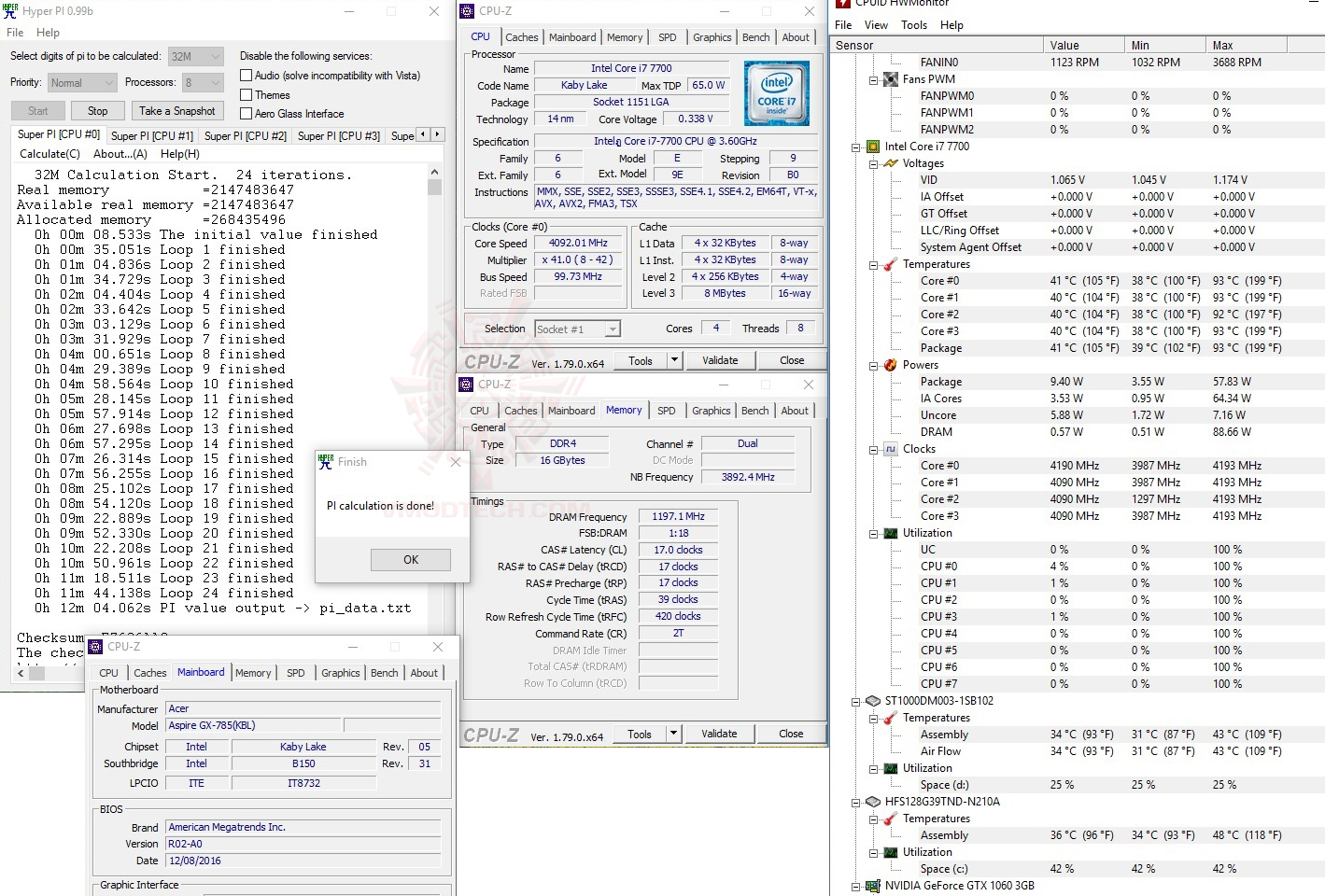Switch to Caches tab in the CPU-Z CPU window

click(521, 37)
